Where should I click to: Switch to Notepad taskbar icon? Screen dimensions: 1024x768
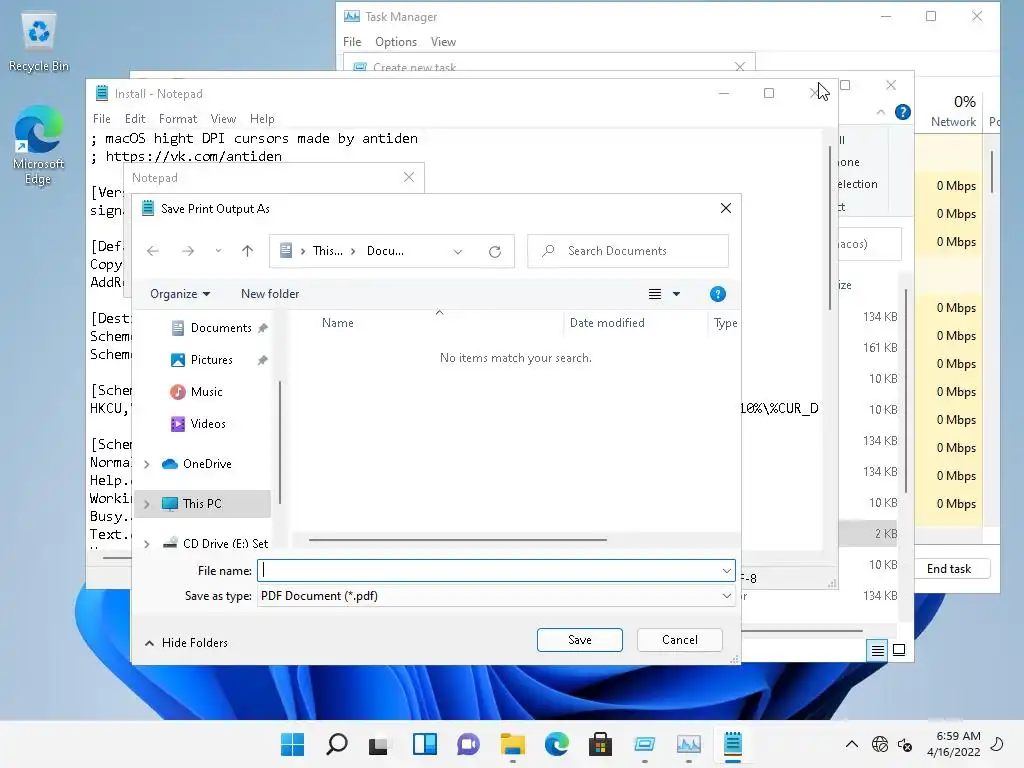click(x=733, y=744)
